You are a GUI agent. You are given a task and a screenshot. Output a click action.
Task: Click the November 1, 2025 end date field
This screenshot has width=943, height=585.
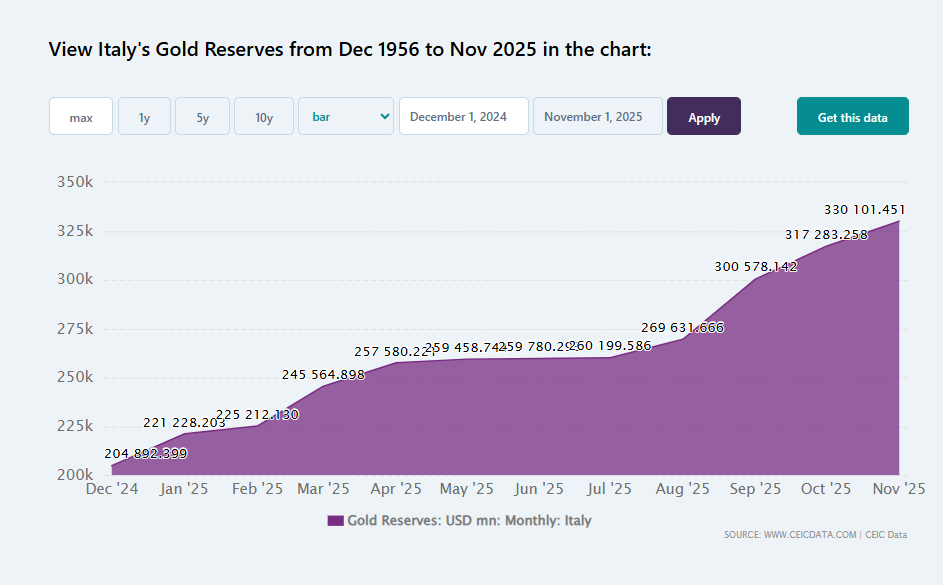tap(597, 116)
